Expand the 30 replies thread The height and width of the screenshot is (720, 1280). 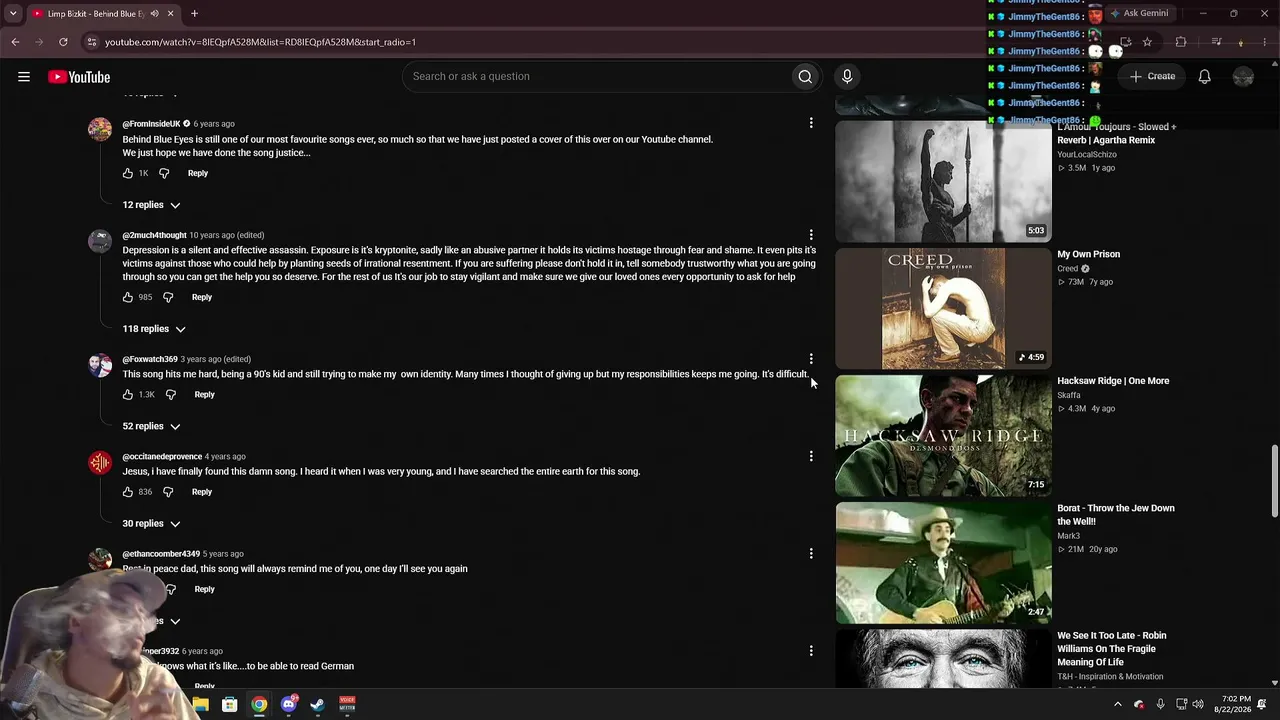(x=151, y=523)
